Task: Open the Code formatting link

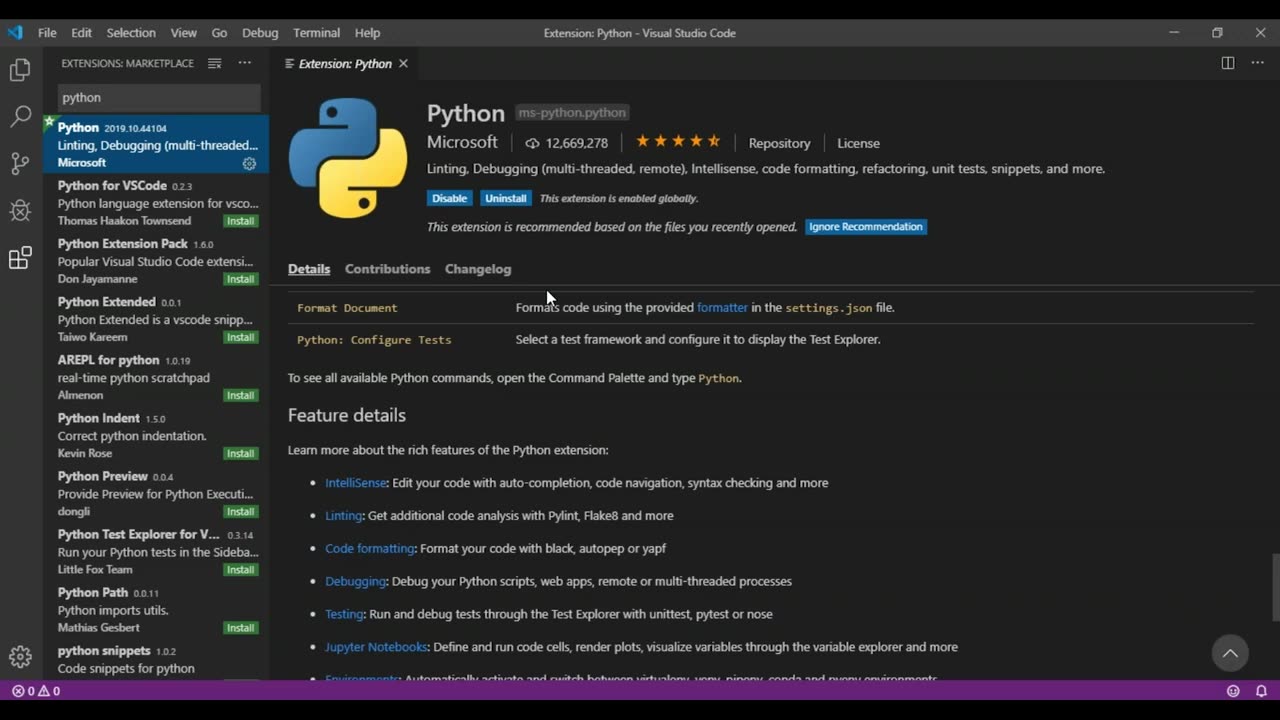Action: [x=370, y=549]
